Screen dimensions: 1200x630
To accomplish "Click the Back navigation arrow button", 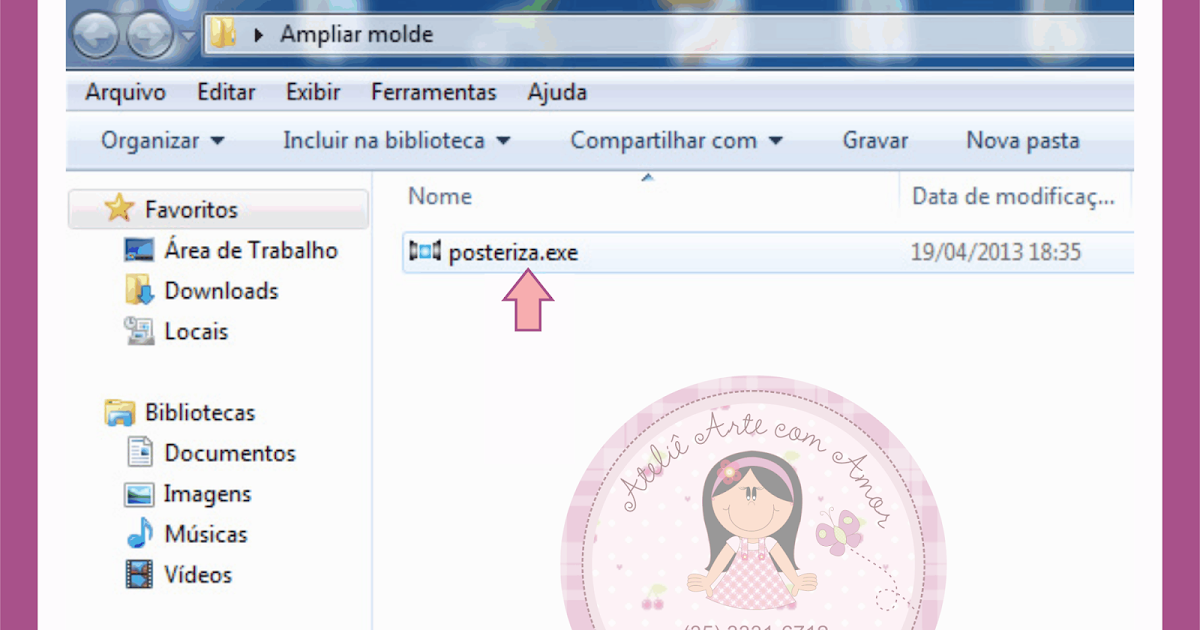I will [x=97, y=37].
